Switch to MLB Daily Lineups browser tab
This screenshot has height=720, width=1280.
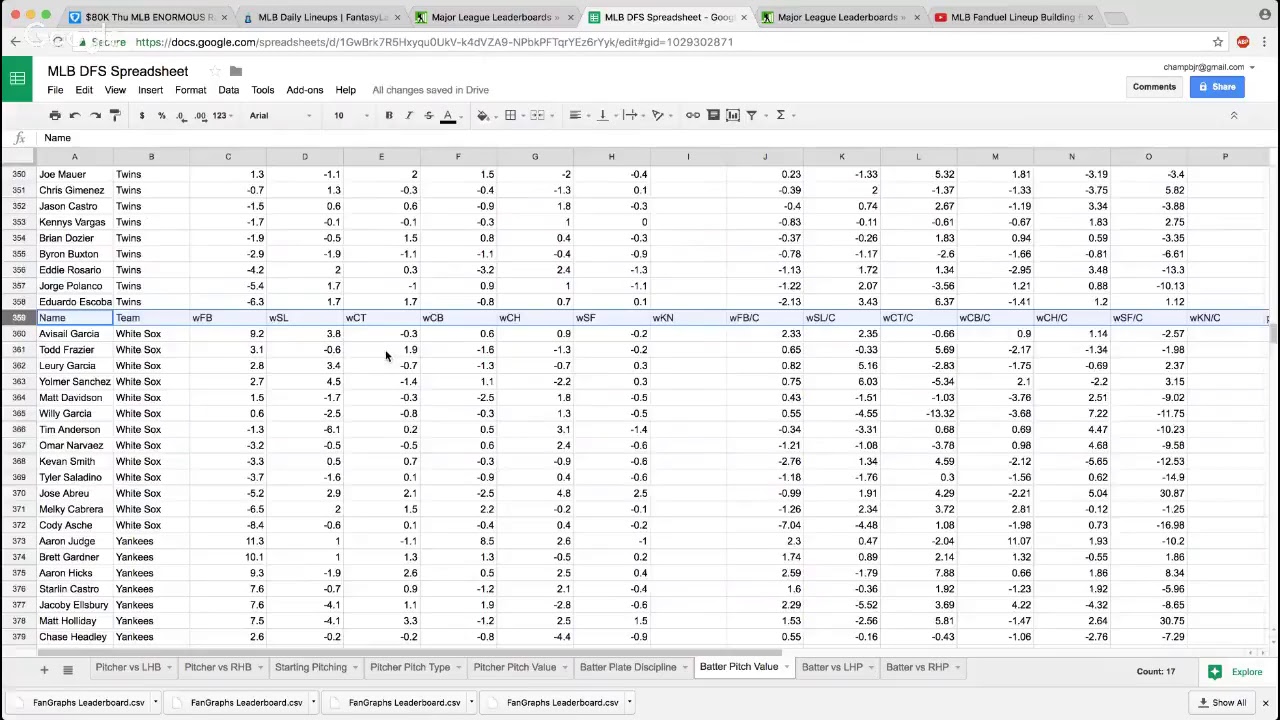(322, 17)
